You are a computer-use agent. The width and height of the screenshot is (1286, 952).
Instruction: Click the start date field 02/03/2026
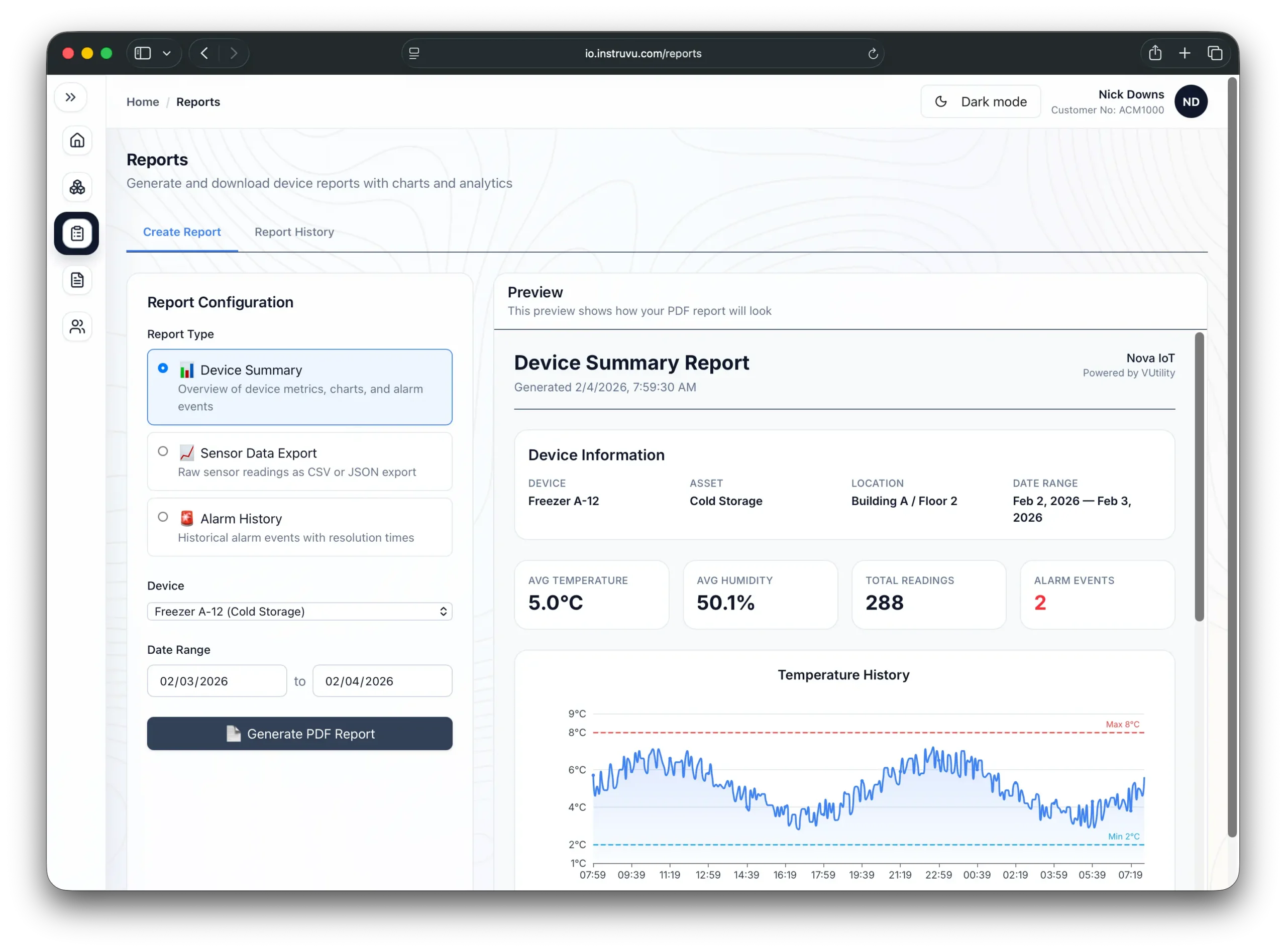216,681
